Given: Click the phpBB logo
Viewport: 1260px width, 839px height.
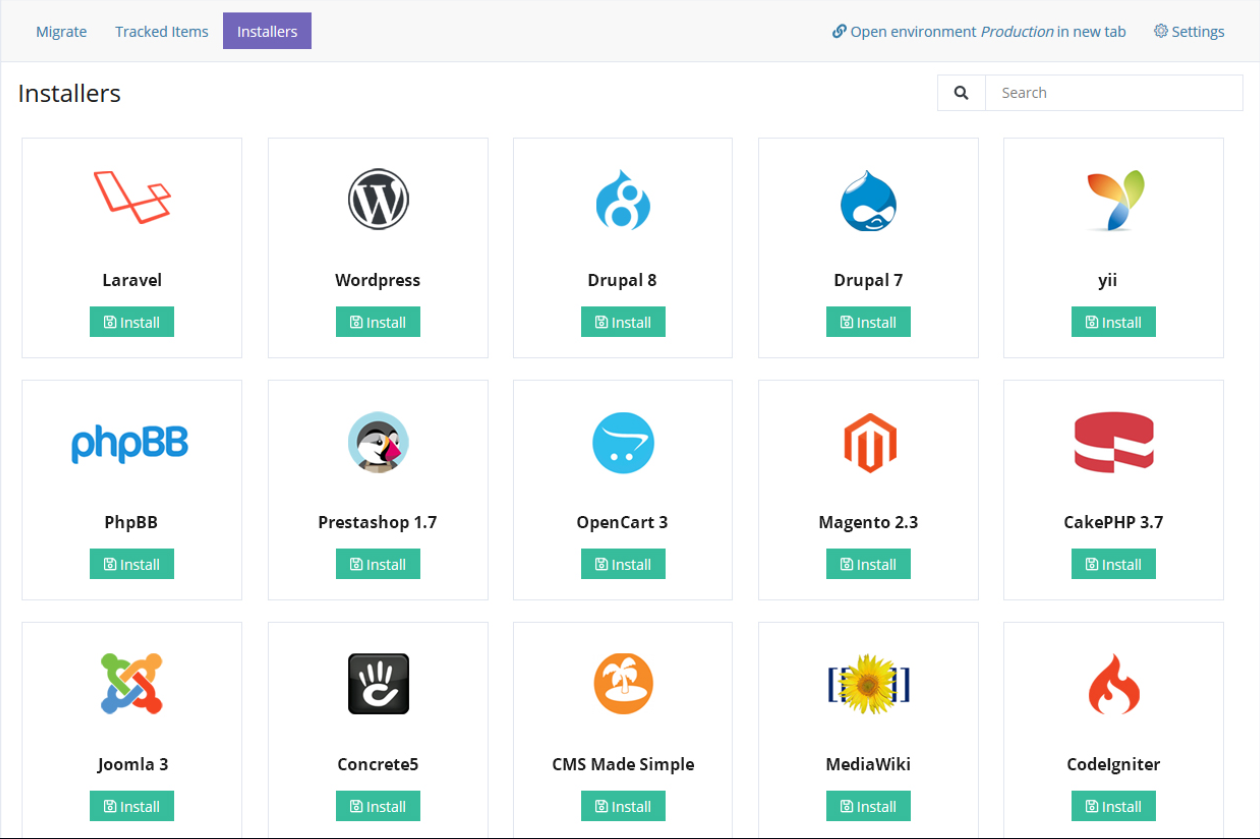Looking at the screenshot, I should click(130, 443).
